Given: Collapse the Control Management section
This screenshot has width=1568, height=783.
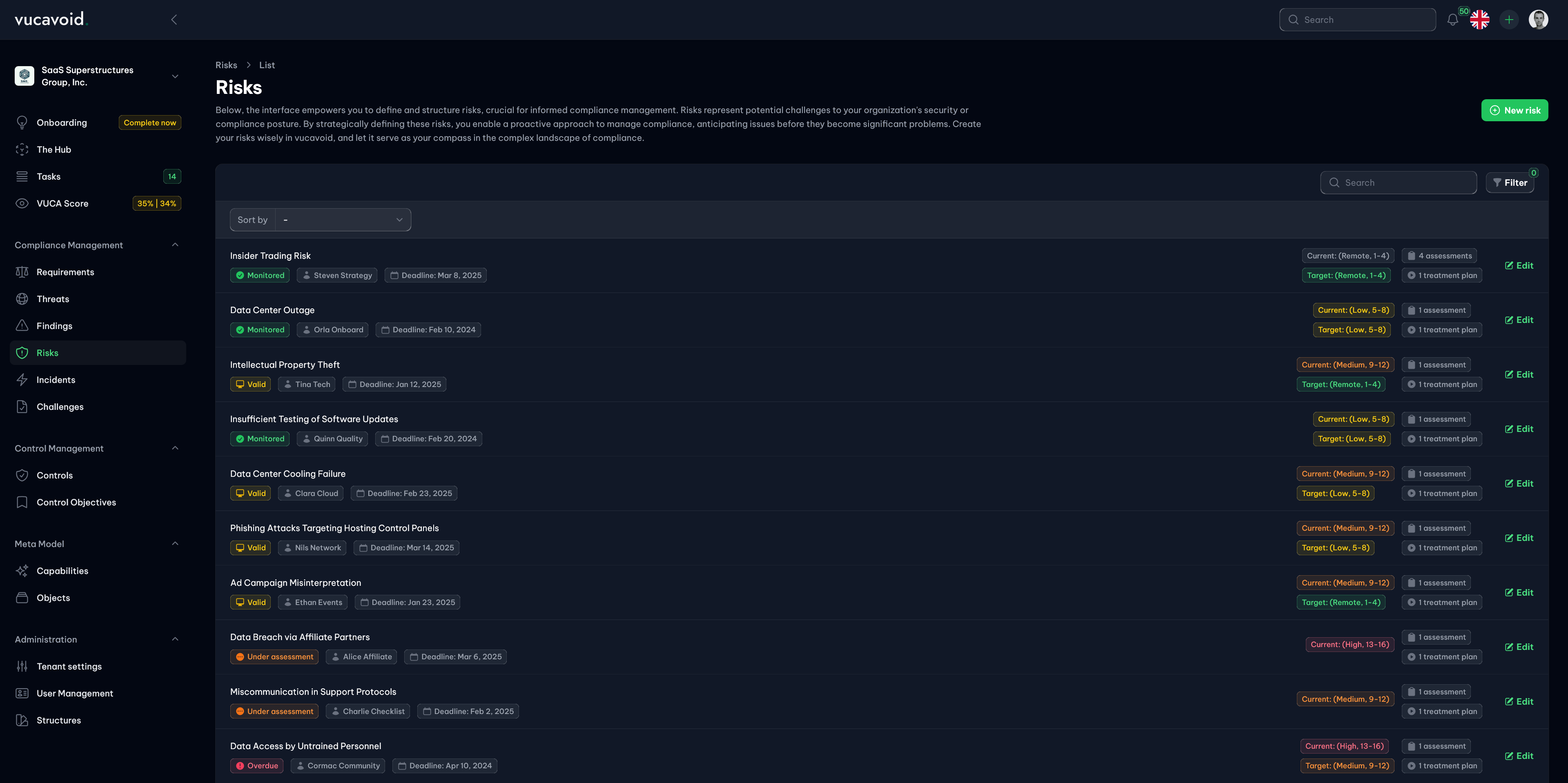Looking at the screenshot, I should pyautogui.click(x=175, y=448).
